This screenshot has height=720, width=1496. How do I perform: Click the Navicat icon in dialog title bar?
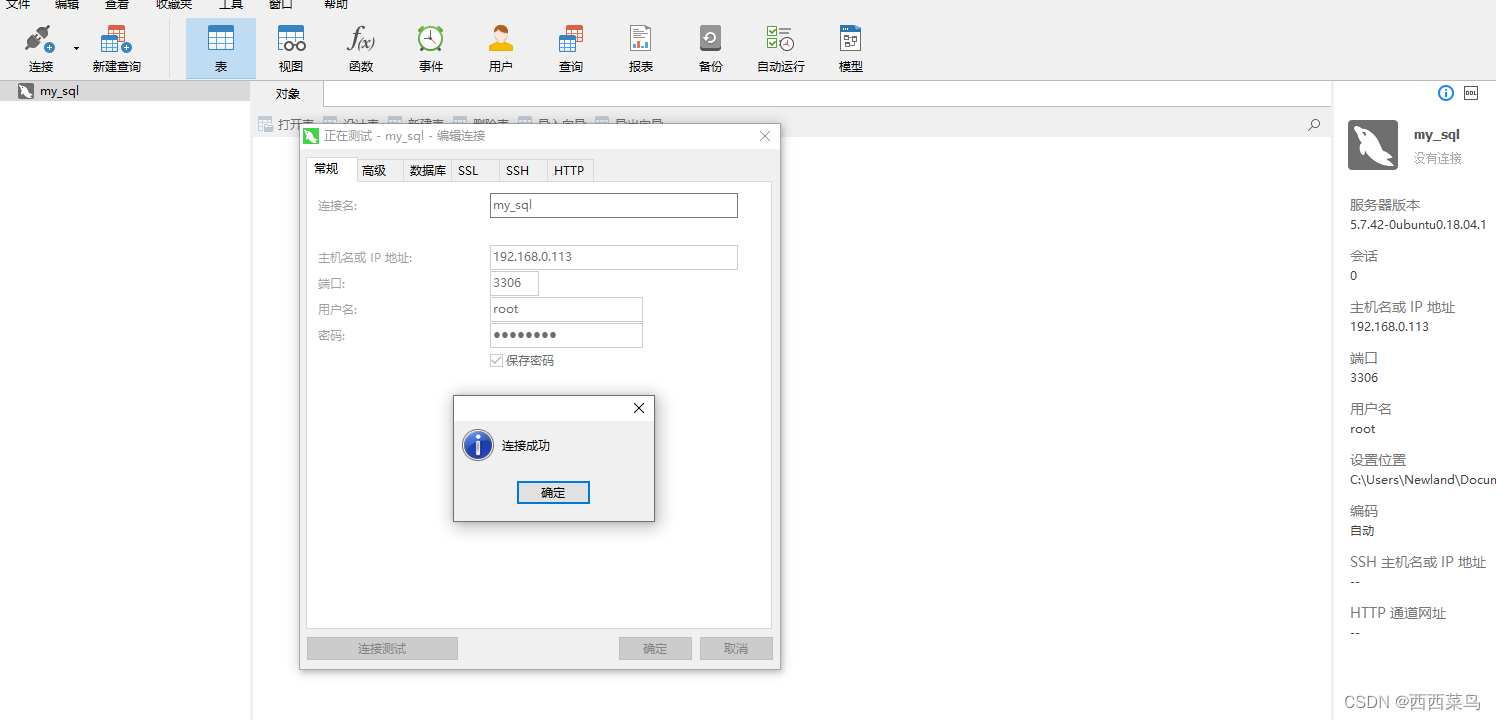coord(311,136)
